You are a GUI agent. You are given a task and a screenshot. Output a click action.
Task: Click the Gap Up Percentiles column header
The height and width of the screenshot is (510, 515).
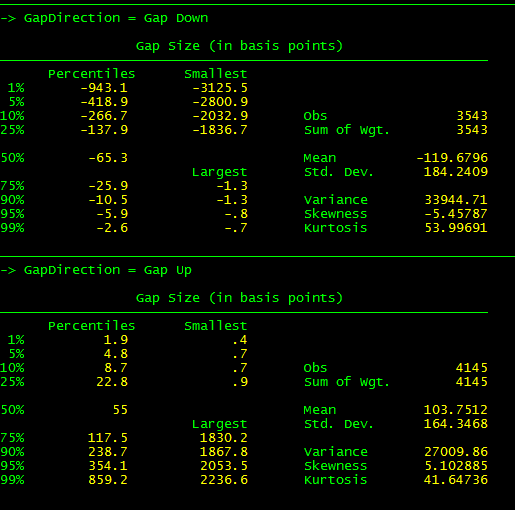(92, 325)
